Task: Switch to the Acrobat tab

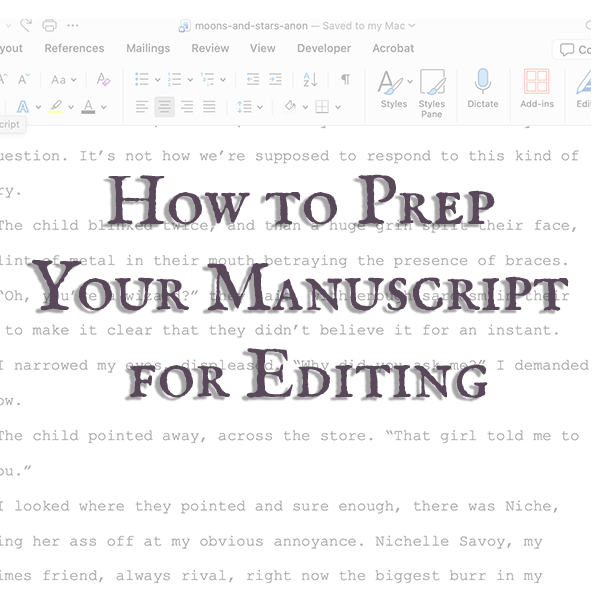Action: point(393,48)
